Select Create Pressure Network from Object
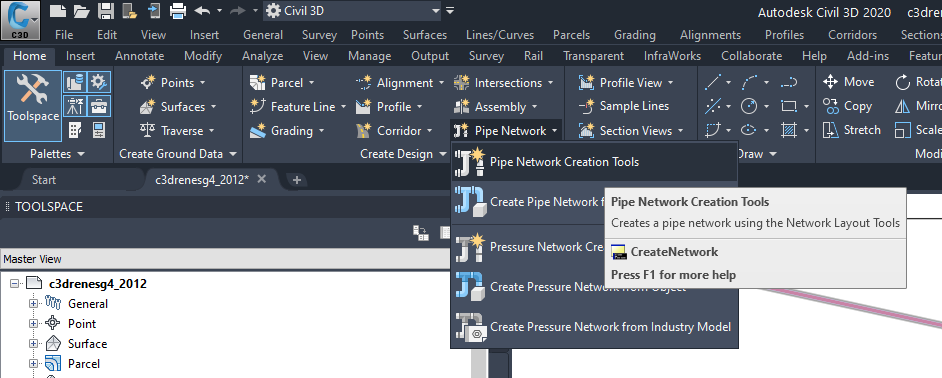The width and height of the screenshot is (942, 378). click(x=594, y=287)
